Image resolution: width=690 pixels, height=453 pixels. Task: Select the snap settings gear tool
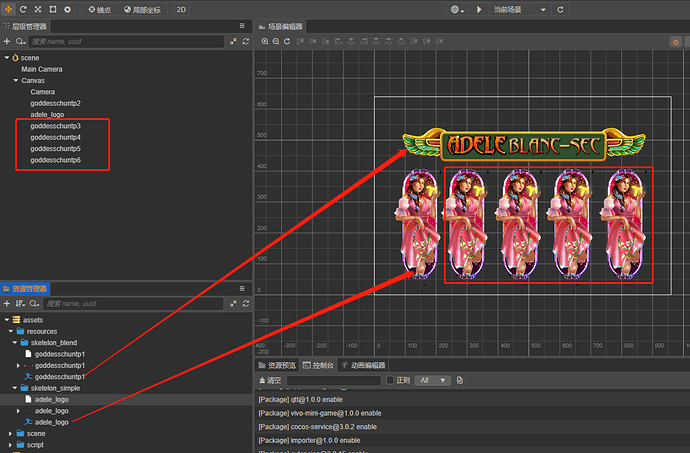(x=67, y=9)
